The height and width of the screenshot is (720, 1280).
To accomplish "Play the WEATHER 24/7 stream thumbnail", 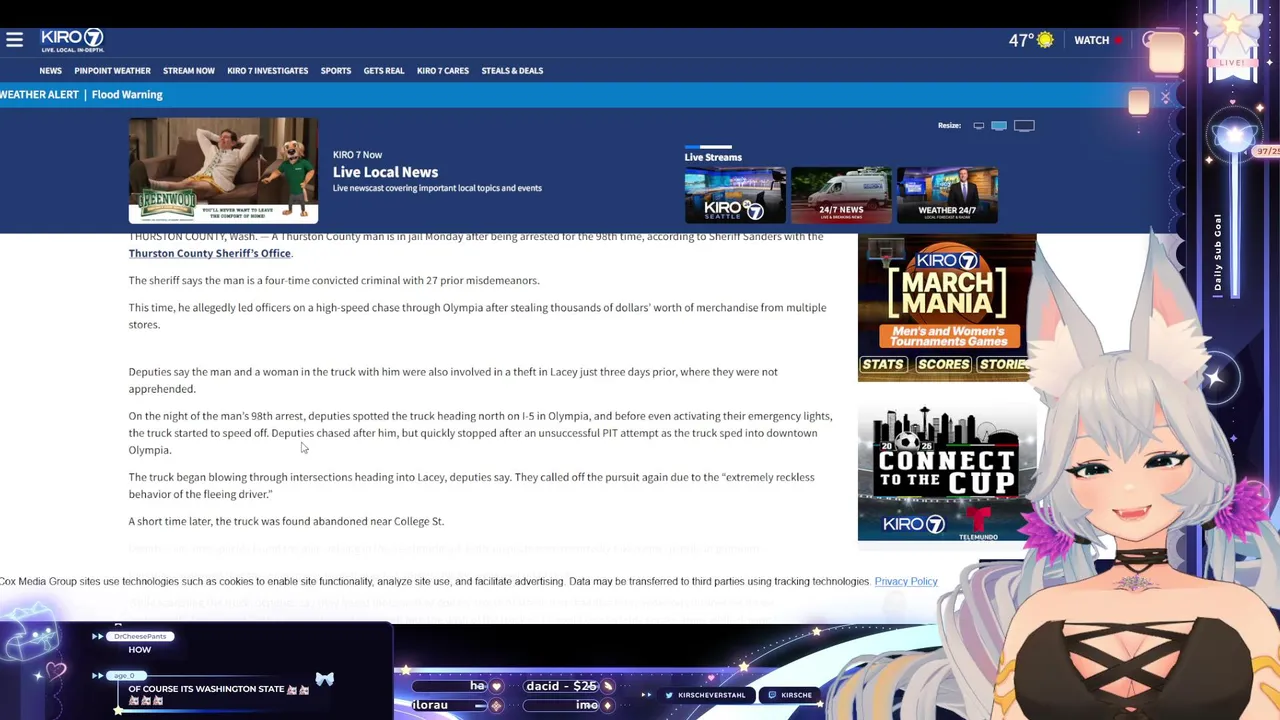I will [947, 195].
